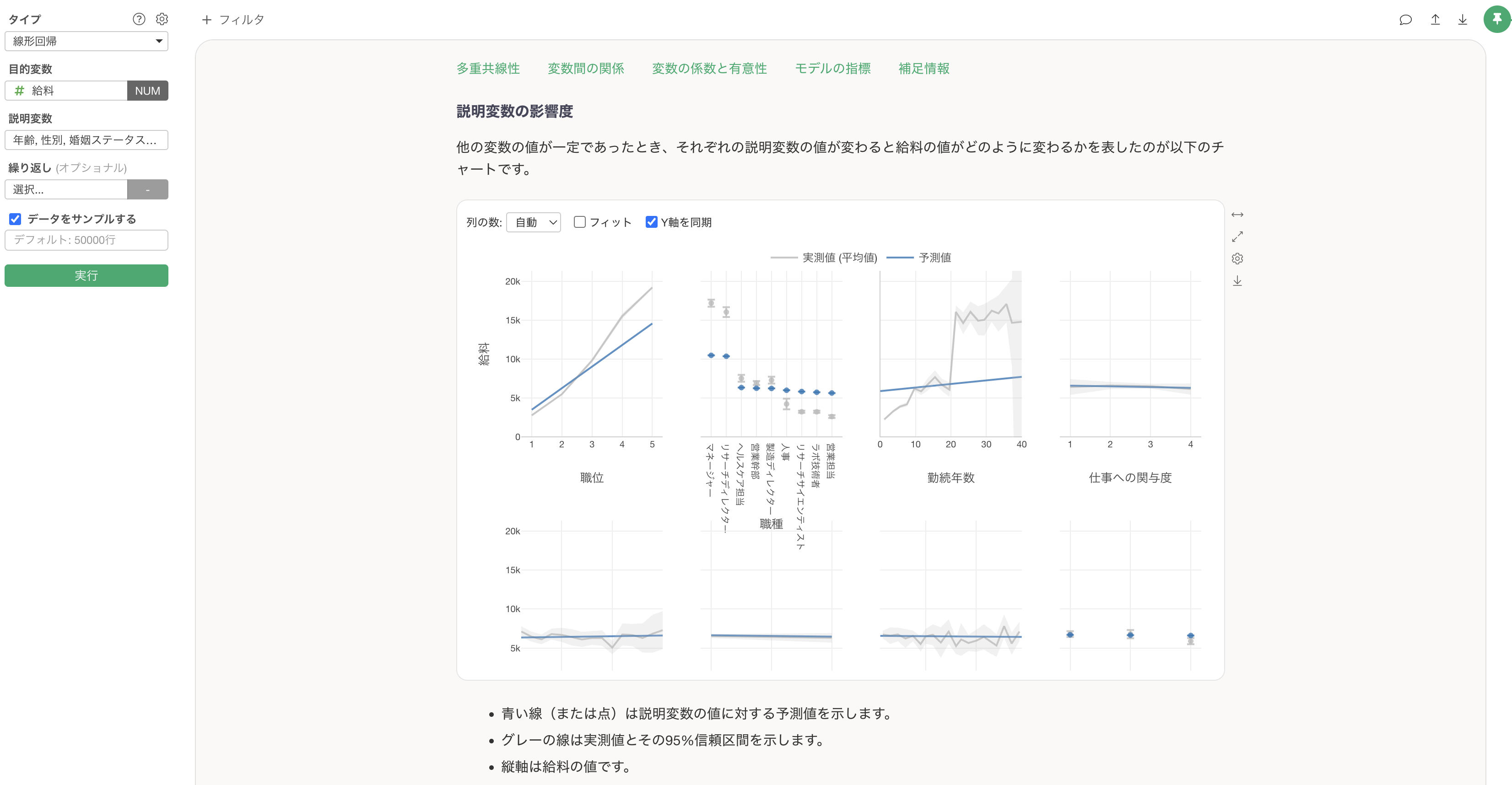Image resolution: width=1512 pixels, height=785 pixels.
Task: Open the 目的変数 給料 column selector
Action: (66, 91)
